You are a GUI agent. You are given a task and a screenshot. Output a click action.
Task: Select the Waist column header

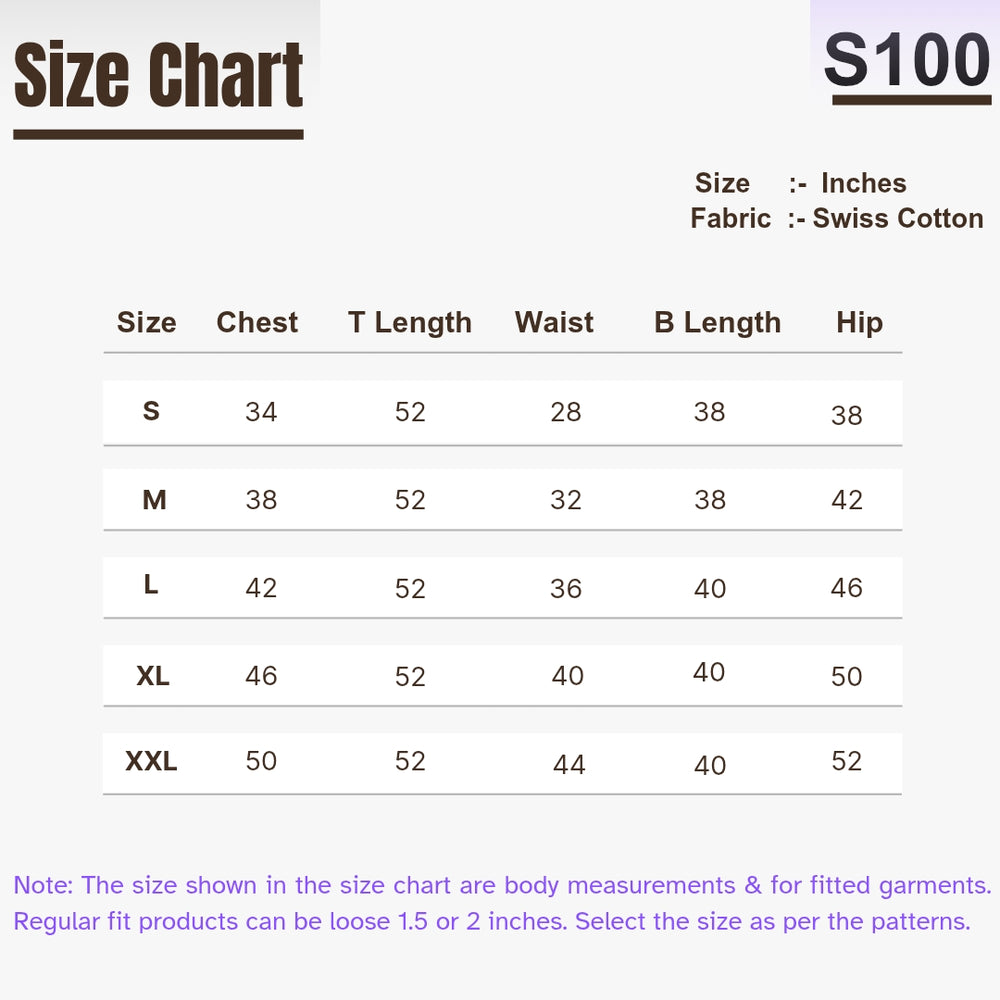tap(554, 322)
